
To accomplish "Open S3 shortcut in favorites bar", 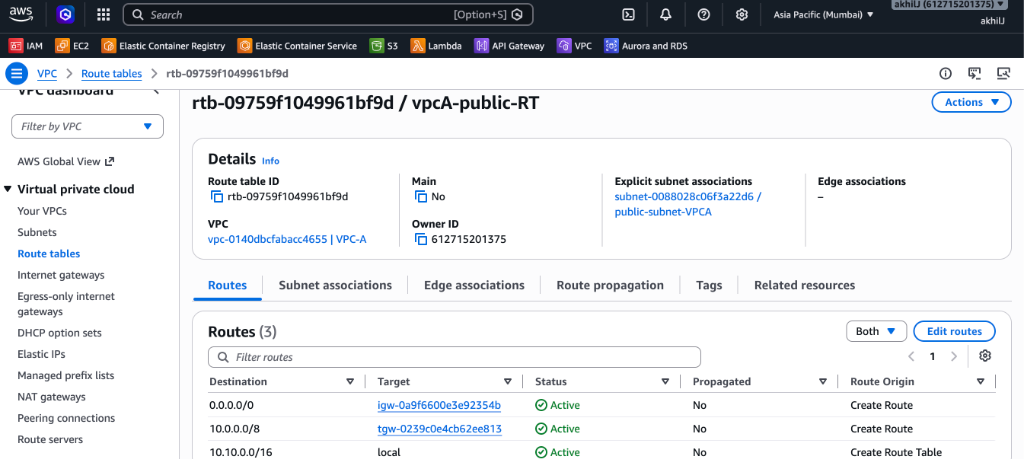I will point(383,46).
